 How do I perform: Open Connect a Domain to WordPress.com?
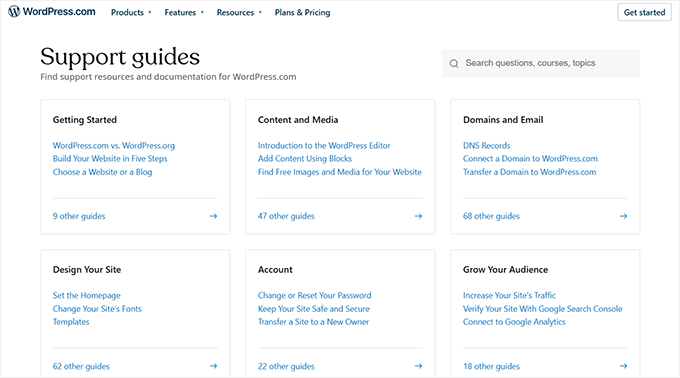coord(530,159)
